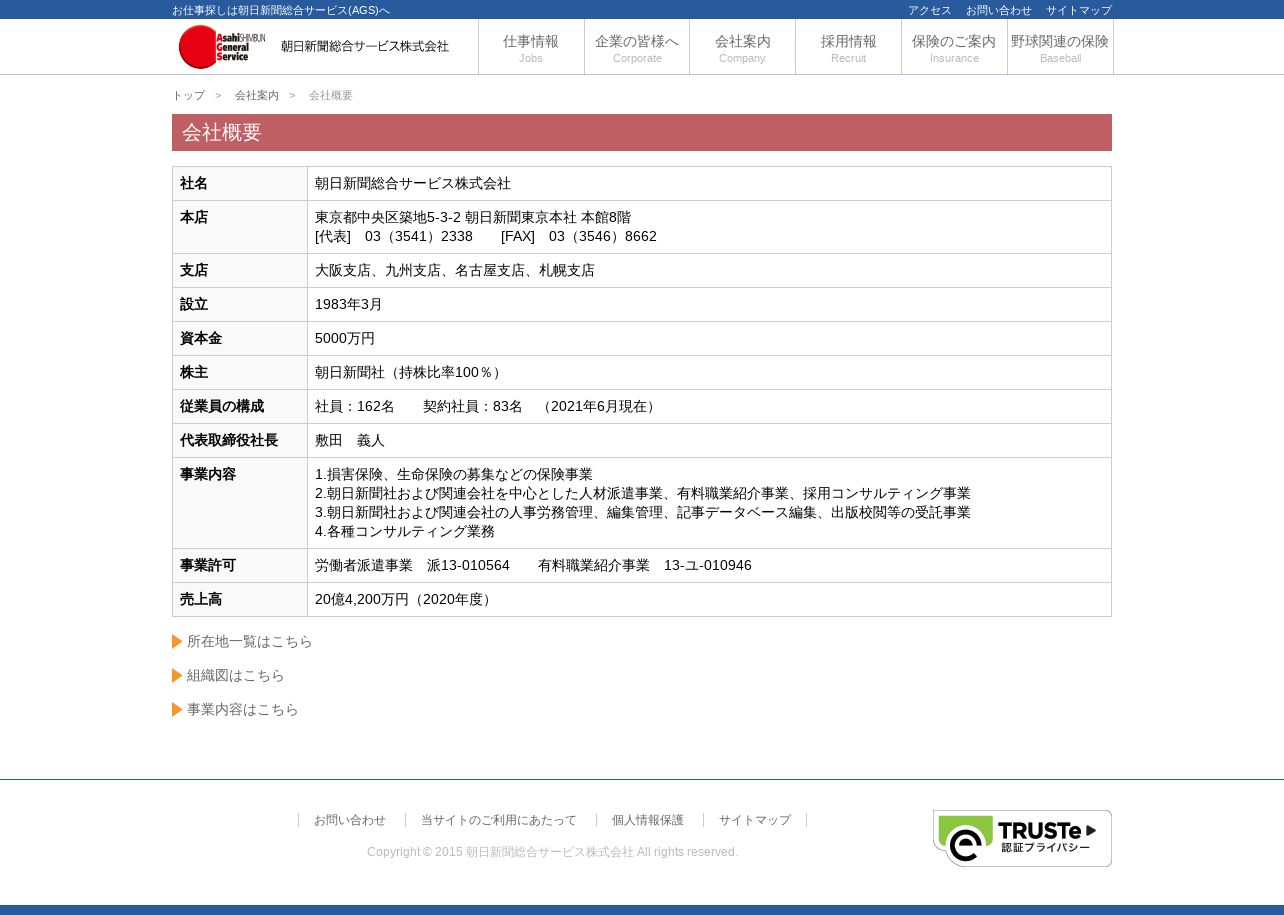Go to トップ via the breadcrumb
The image size is (1284, 915).
(x=188, y=95)
